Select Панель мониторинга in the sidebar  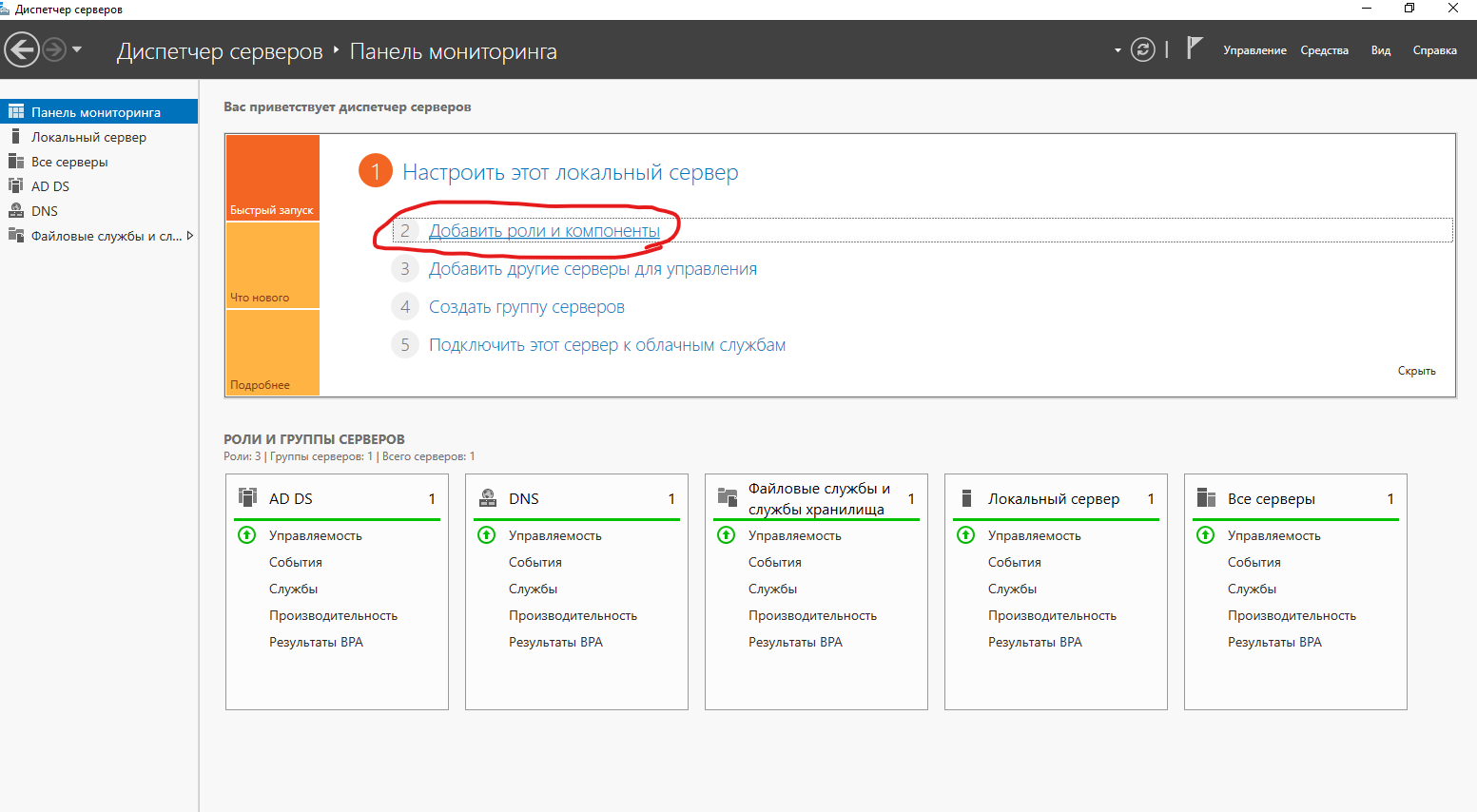99,111
